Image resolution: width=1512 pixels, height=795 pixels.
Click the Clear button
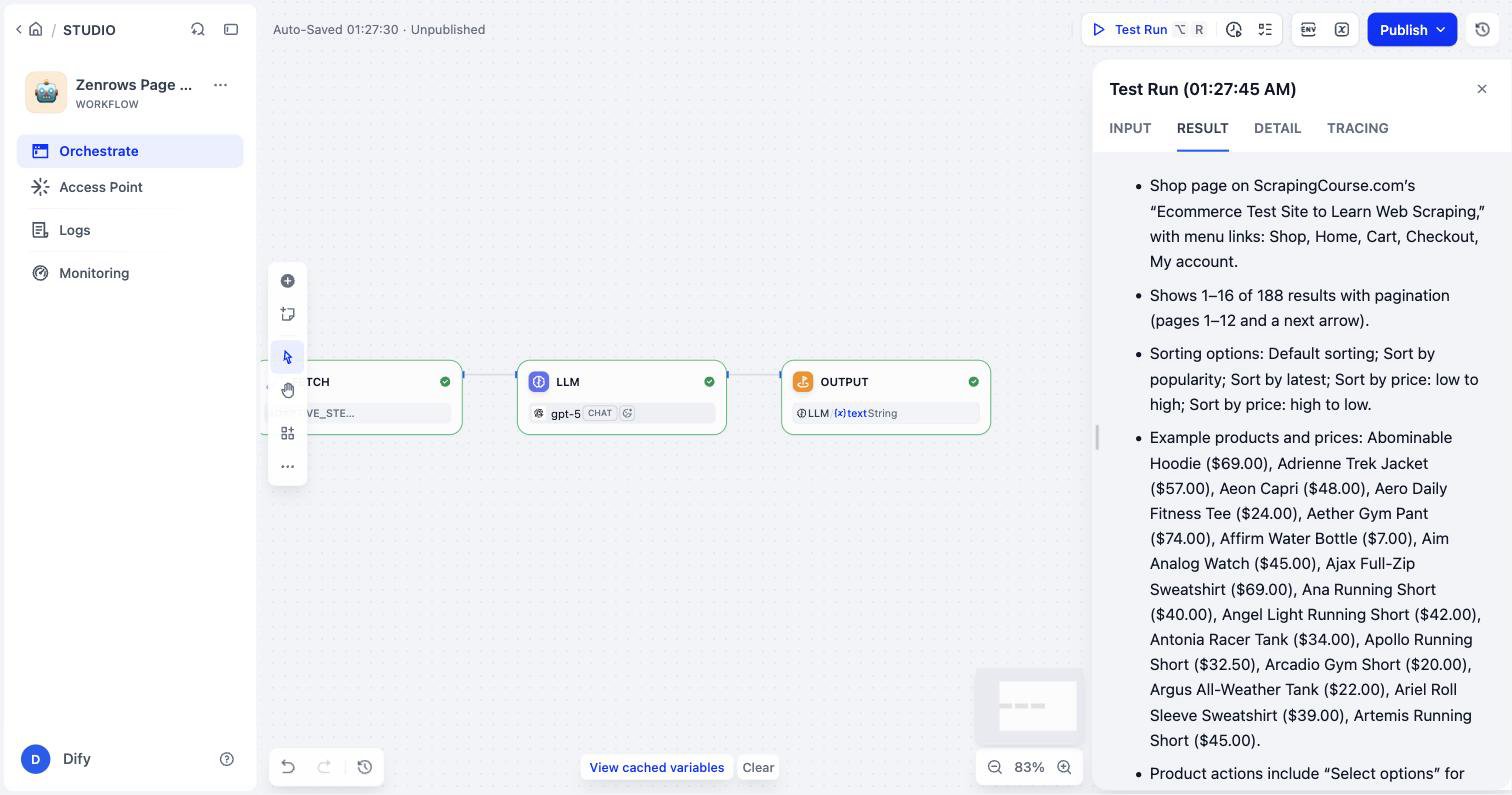click(758, 767)
